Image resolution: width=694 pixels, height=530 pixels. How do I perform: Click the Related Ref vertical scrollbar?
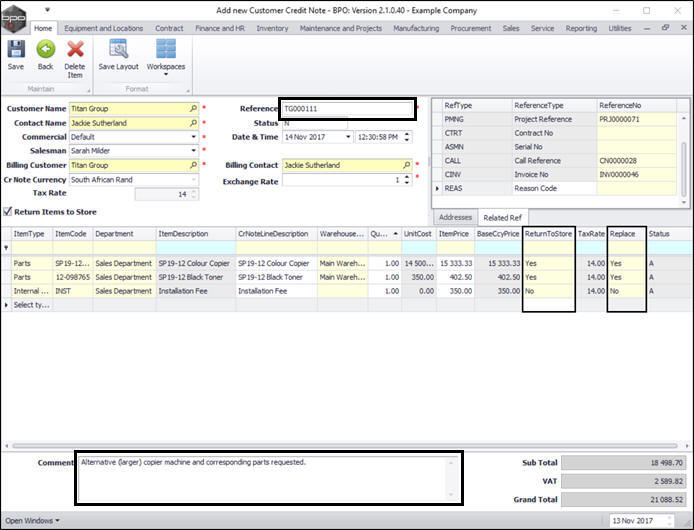684,170
